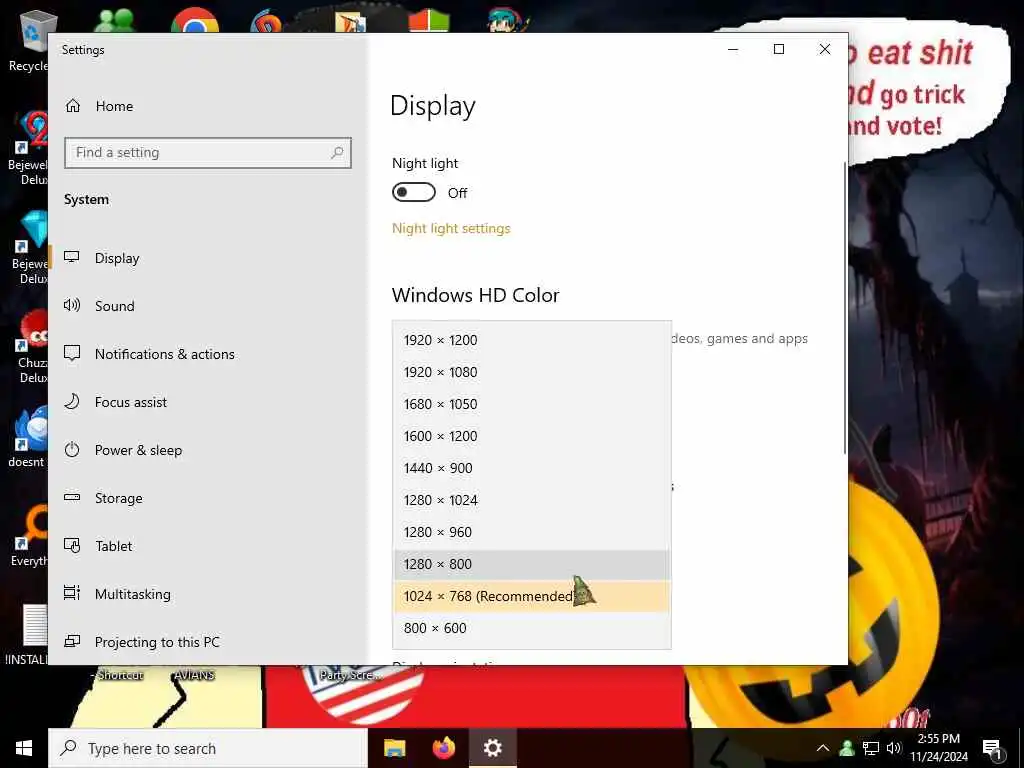Open Google Chrome desktop icon
Viewport: 1024px width, 768px height.
coord(195,20)
